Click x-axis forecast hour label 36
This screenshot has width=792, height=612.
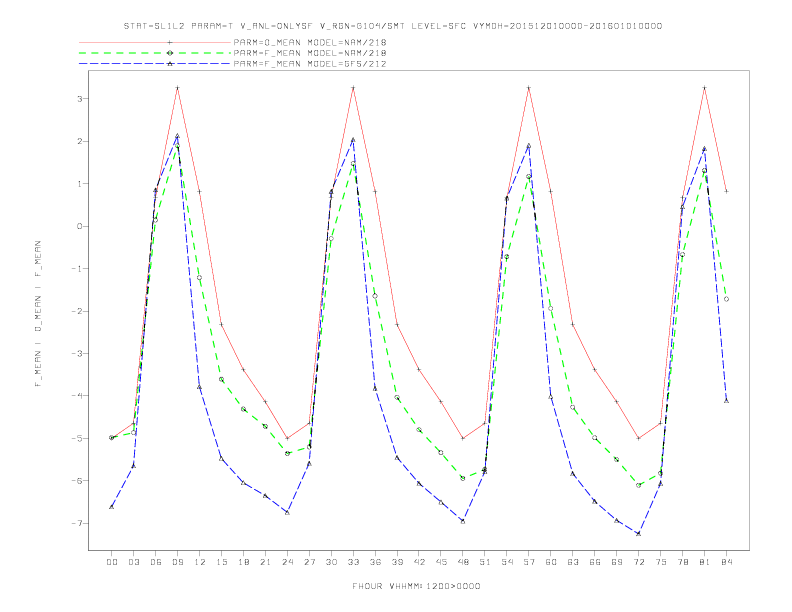375,562
